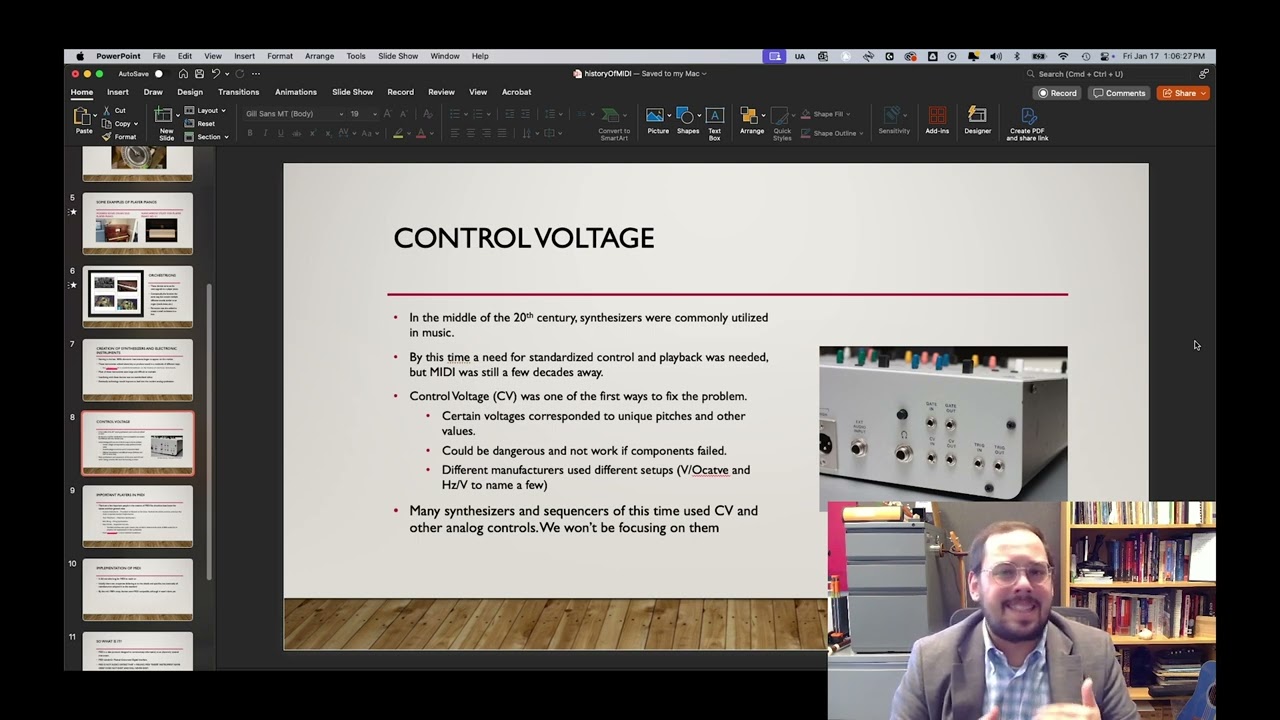
Task: Select slide 6 thumbnail Orchestrions
Action: 137,296
